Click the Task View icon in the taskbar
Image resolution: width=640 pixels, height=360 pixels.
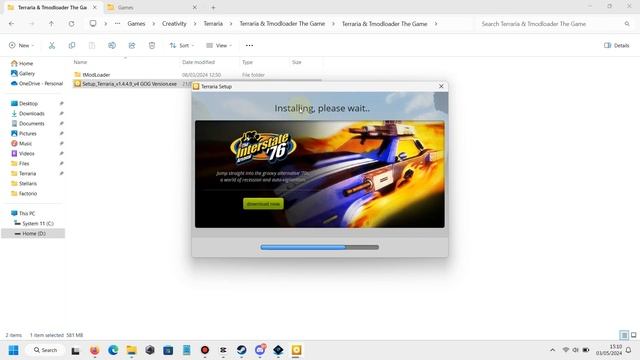coord(76,350)
